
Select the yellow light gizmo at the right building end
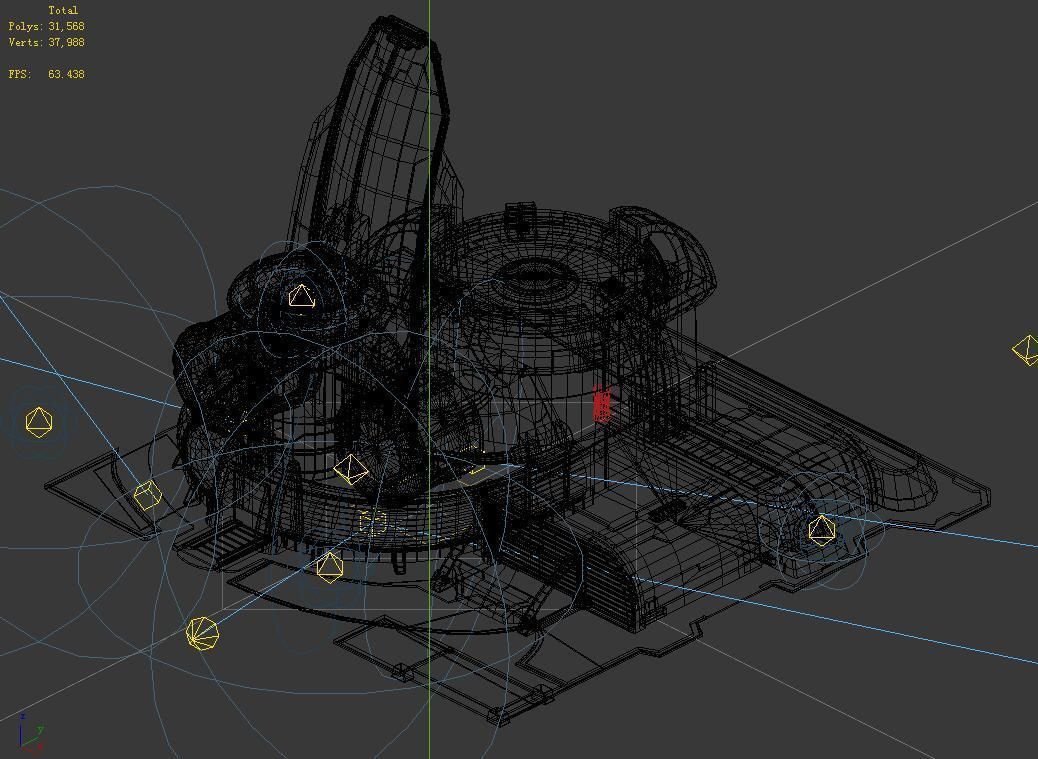pyautogui.click(x=822, y=531)
